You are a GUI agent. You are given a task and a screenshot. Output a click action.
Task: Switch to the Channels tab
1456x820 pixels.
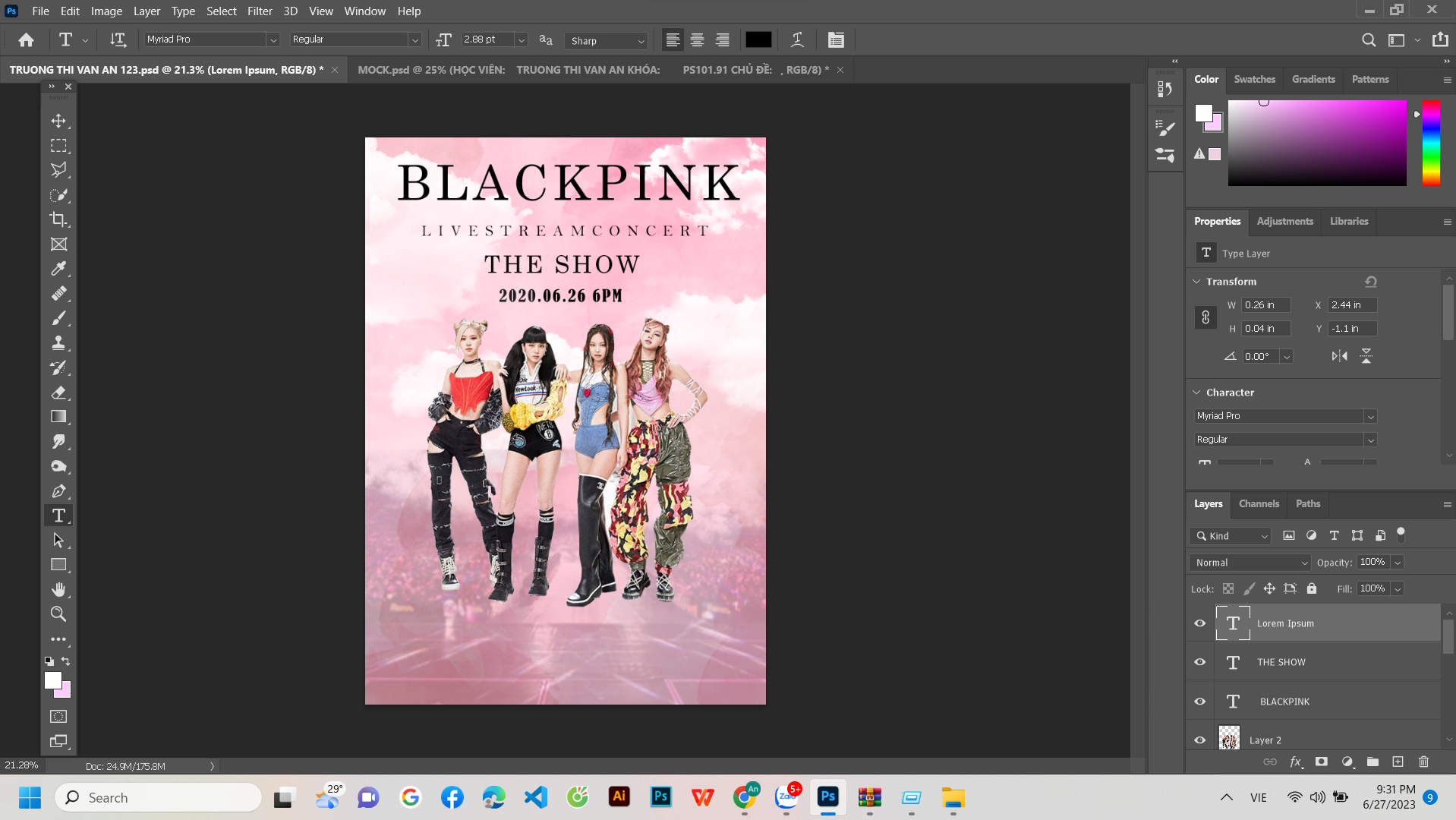(1259, 503)
